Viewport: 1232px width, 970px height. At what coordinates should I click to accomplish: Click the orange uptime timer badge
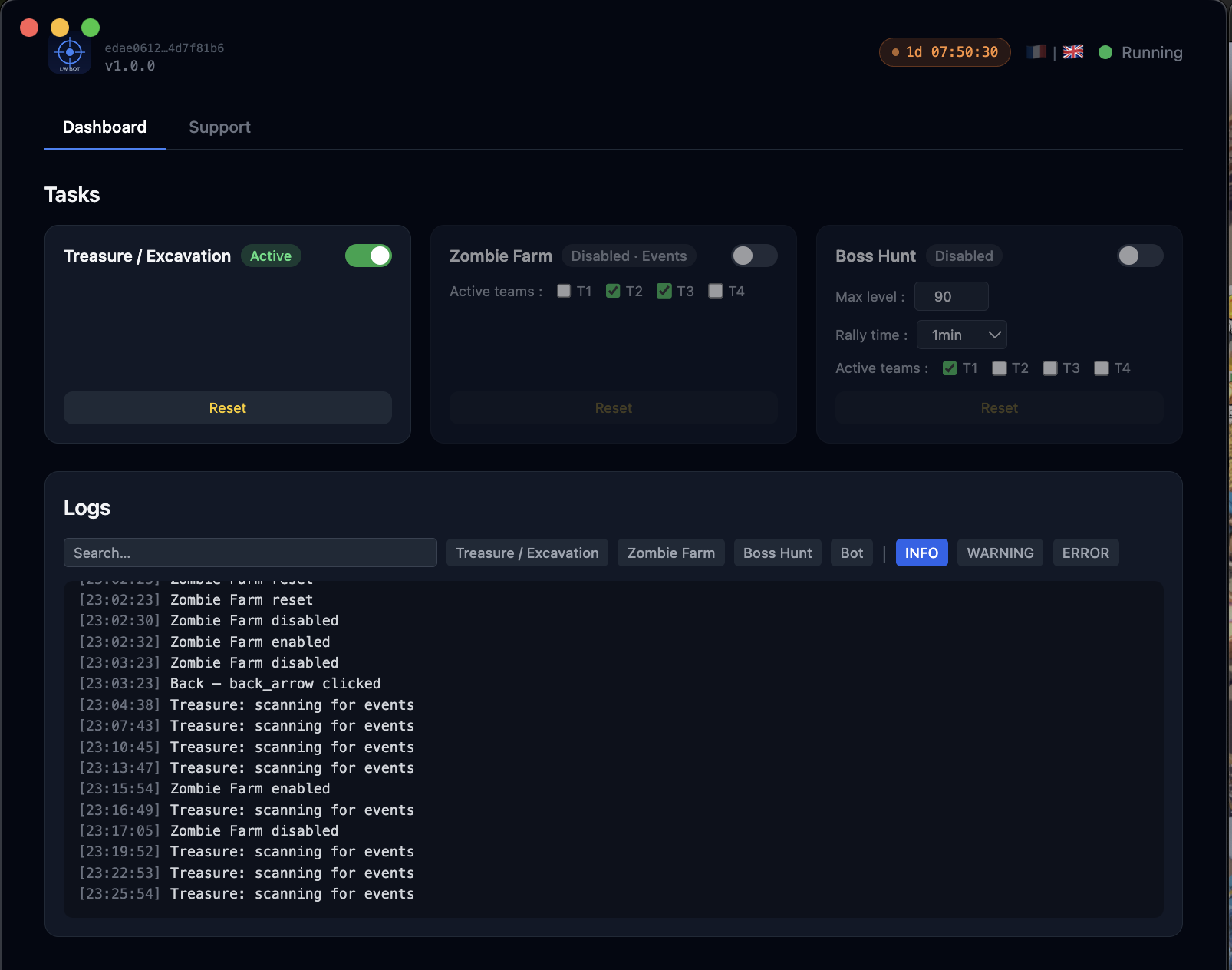944,52
